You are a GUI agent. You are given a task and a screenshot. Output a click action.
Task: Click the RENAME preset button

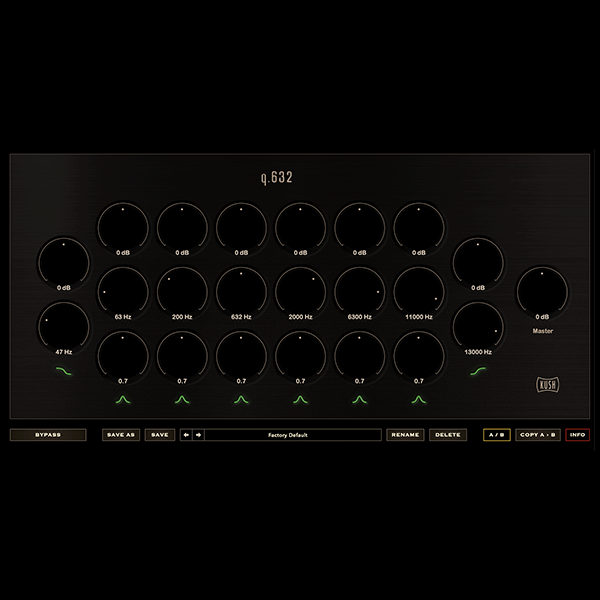pyautogui.click(x=405, y=435)
